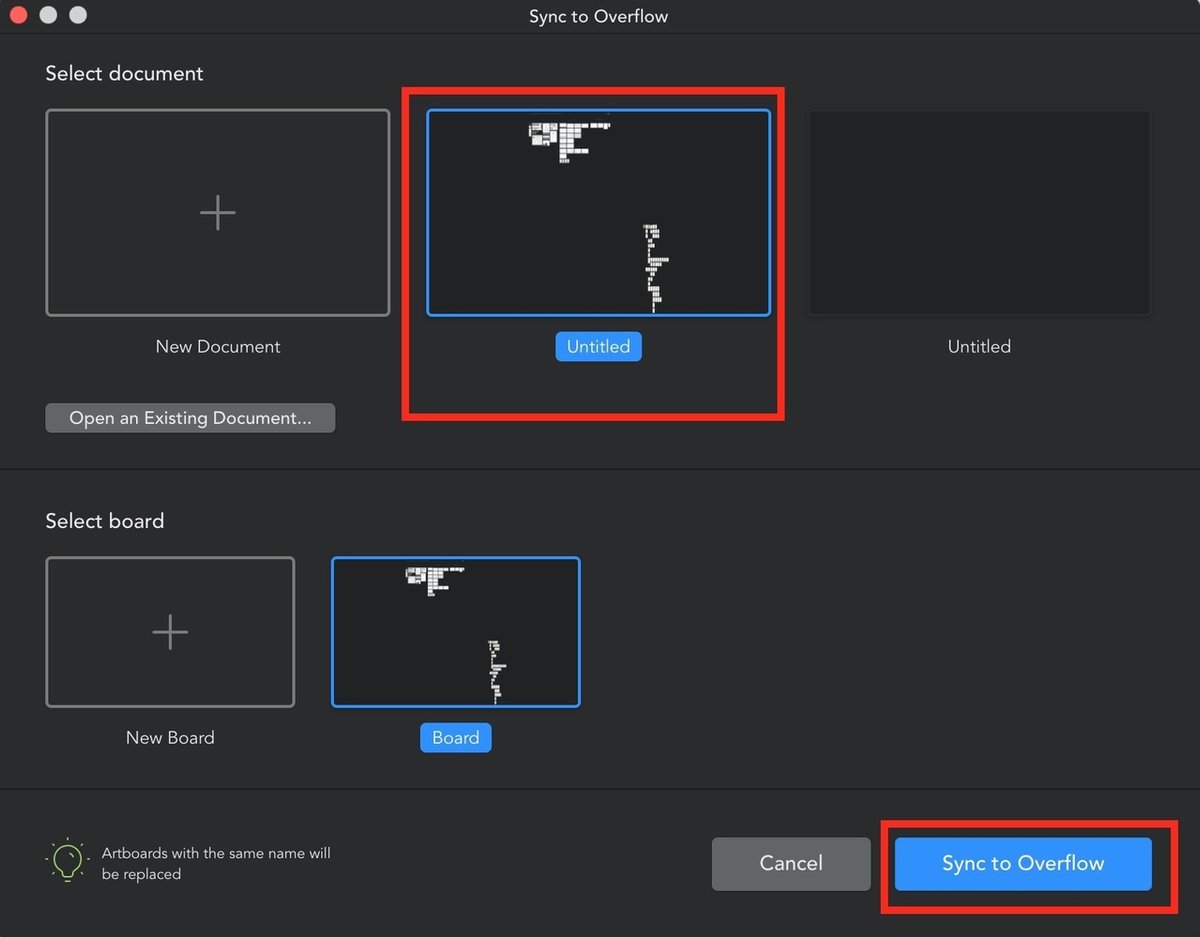Click the New Board plus thumbnail

(x=170, y=632)
